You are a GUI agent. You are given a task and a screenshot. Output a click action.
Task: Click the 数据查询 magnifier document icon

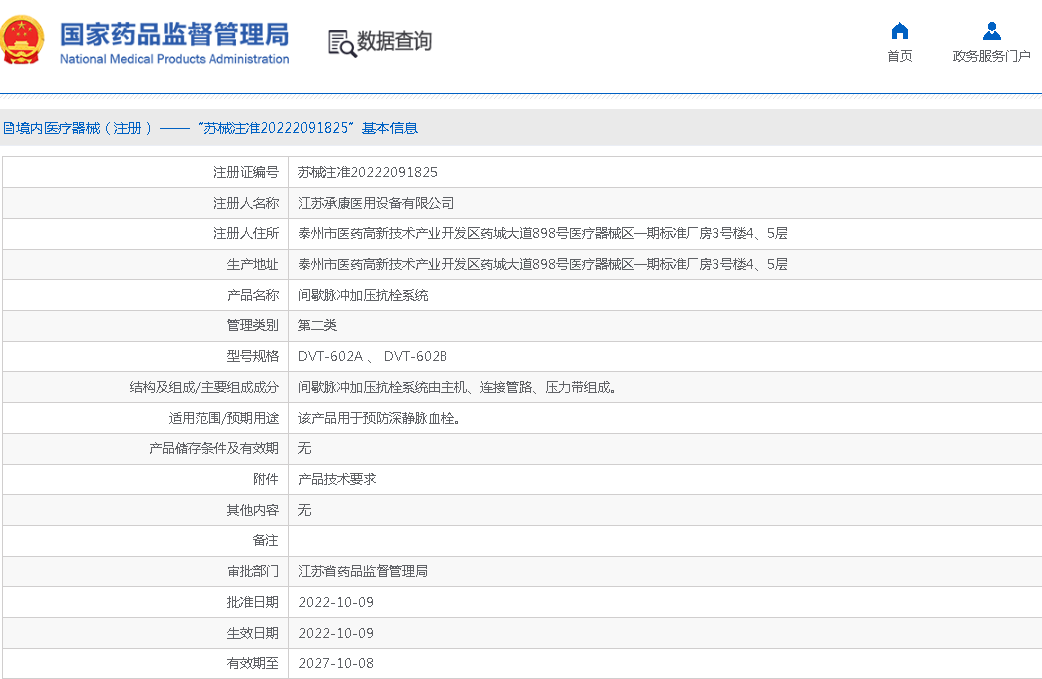[x=342, y=42]
